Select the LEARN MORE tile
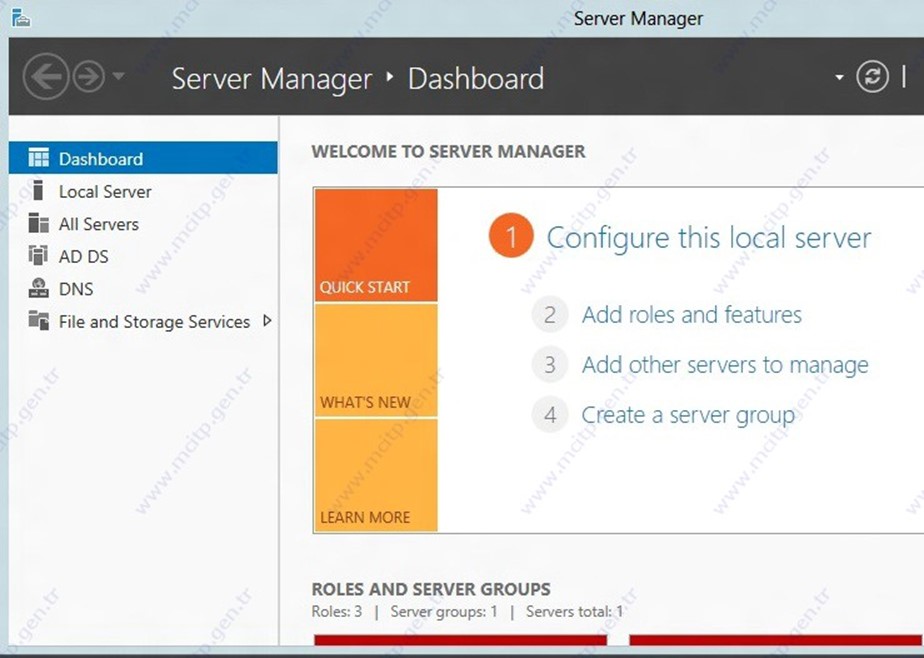 tap(376, 475)
